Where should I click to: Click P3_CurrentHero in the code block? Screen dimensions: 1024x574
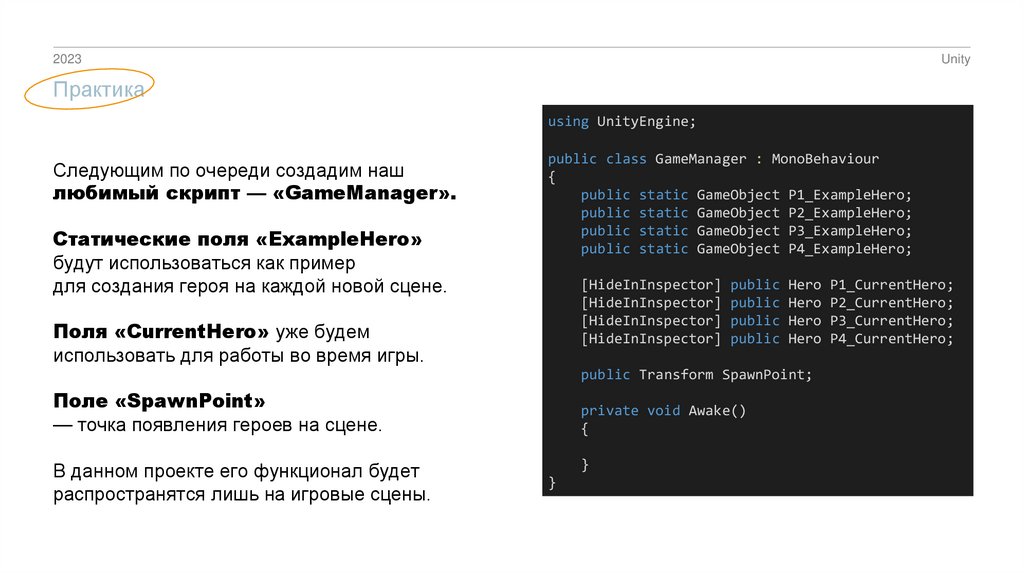891,321
